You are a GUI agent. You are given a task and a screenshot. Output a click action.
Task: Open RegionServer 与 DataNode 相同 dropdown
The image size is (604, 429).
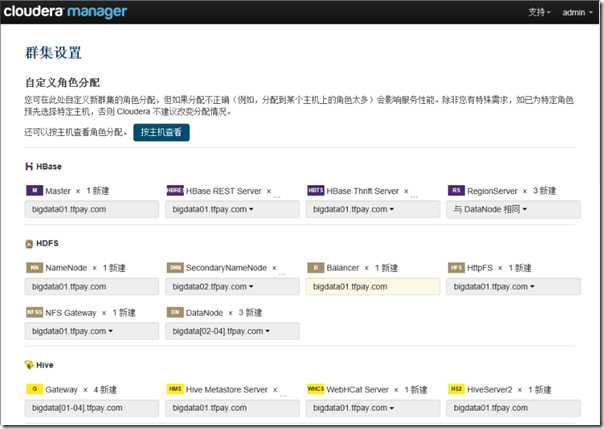(x=513, y=209)
